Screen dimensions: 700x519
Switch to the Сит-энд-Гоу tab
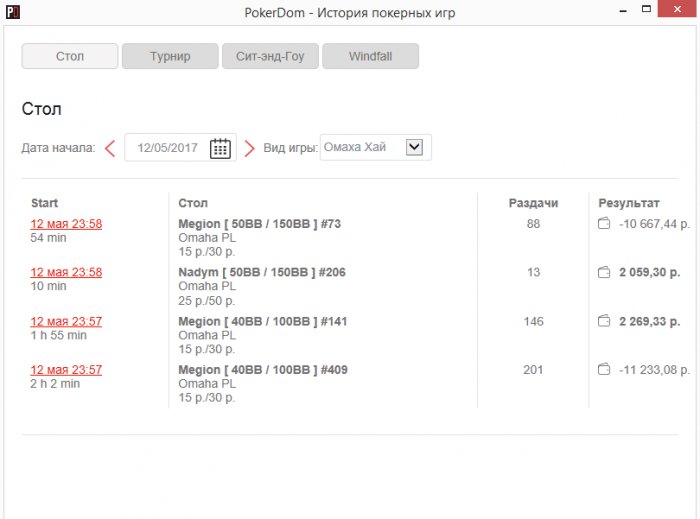pyautogui.click(x=270, y=56)
